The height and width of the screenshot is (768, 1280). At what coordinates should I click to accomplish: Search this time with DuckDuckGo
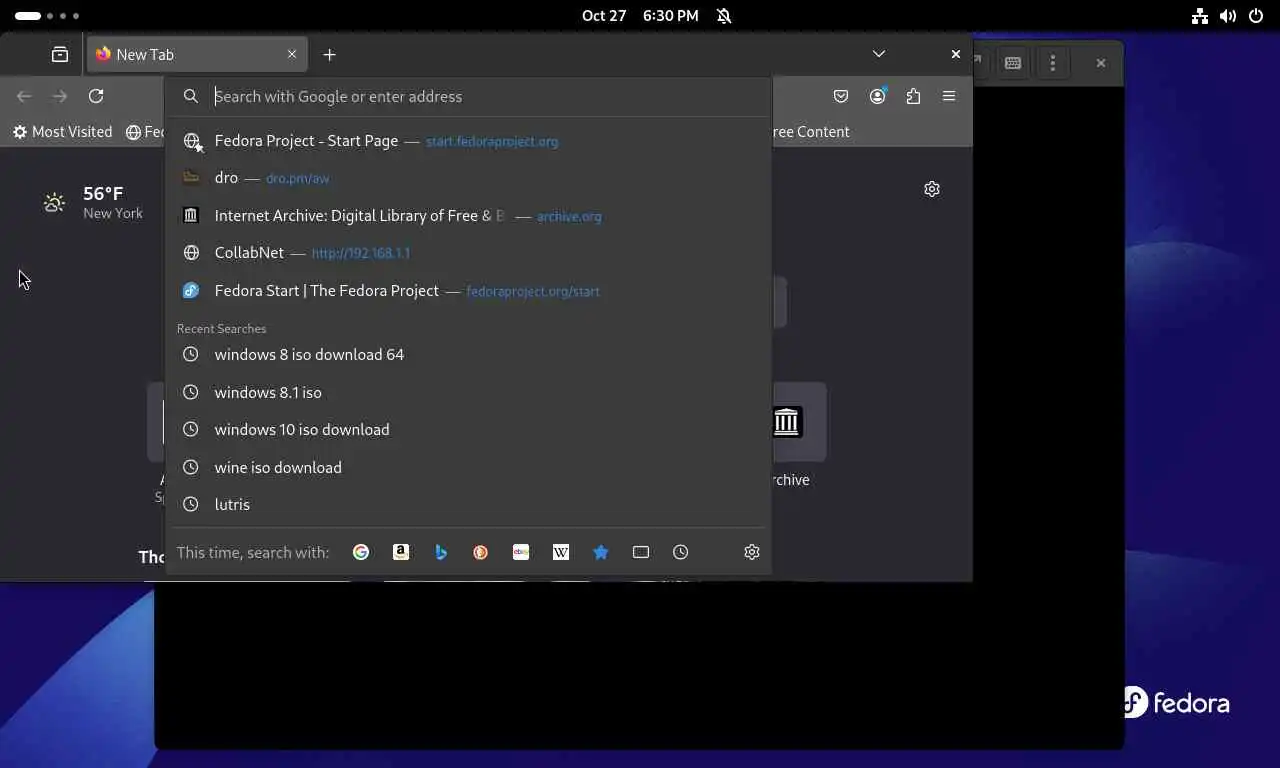click(x=481, y=552)
